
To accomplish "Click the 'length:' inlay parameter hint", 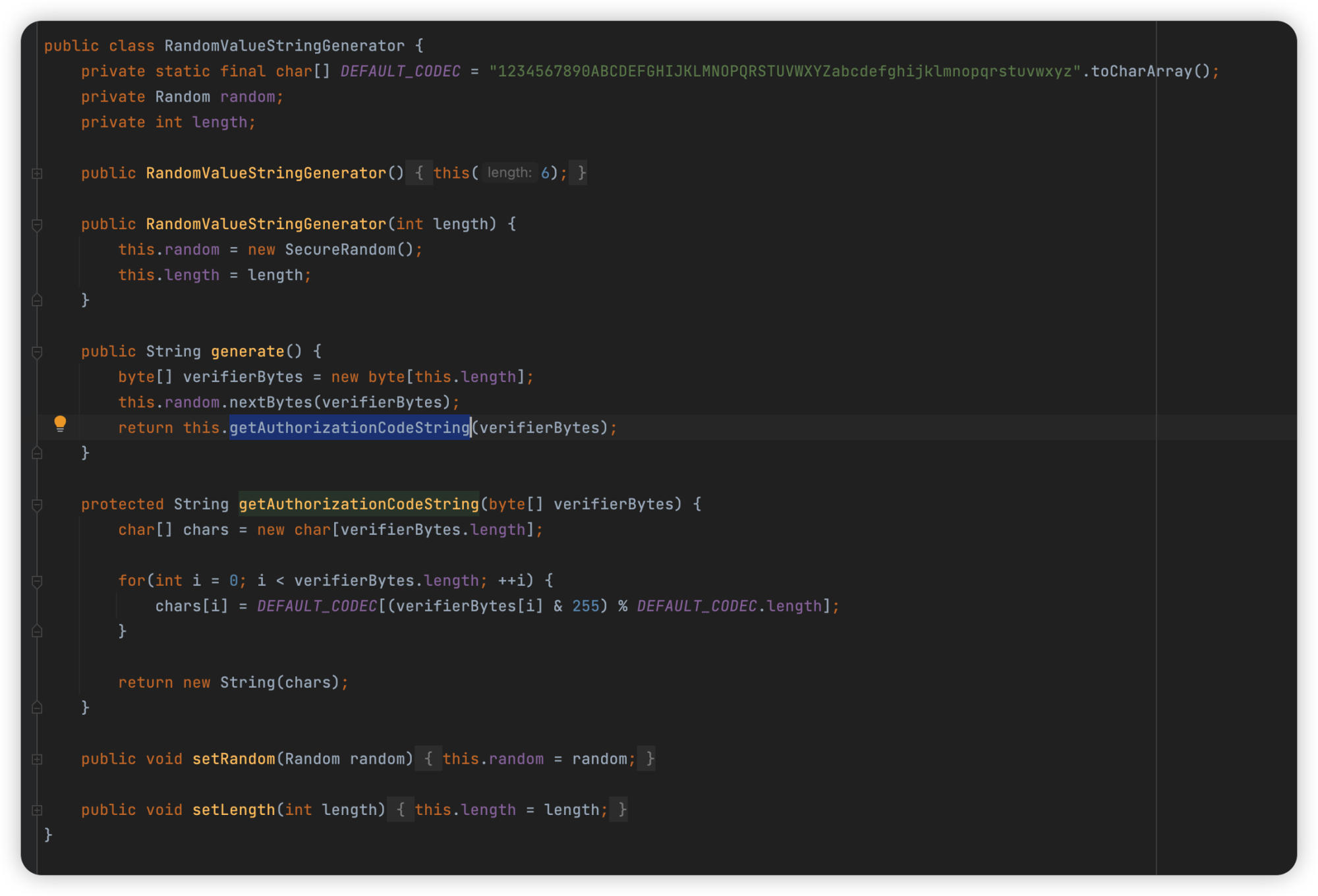I will (x=509, y=173).
